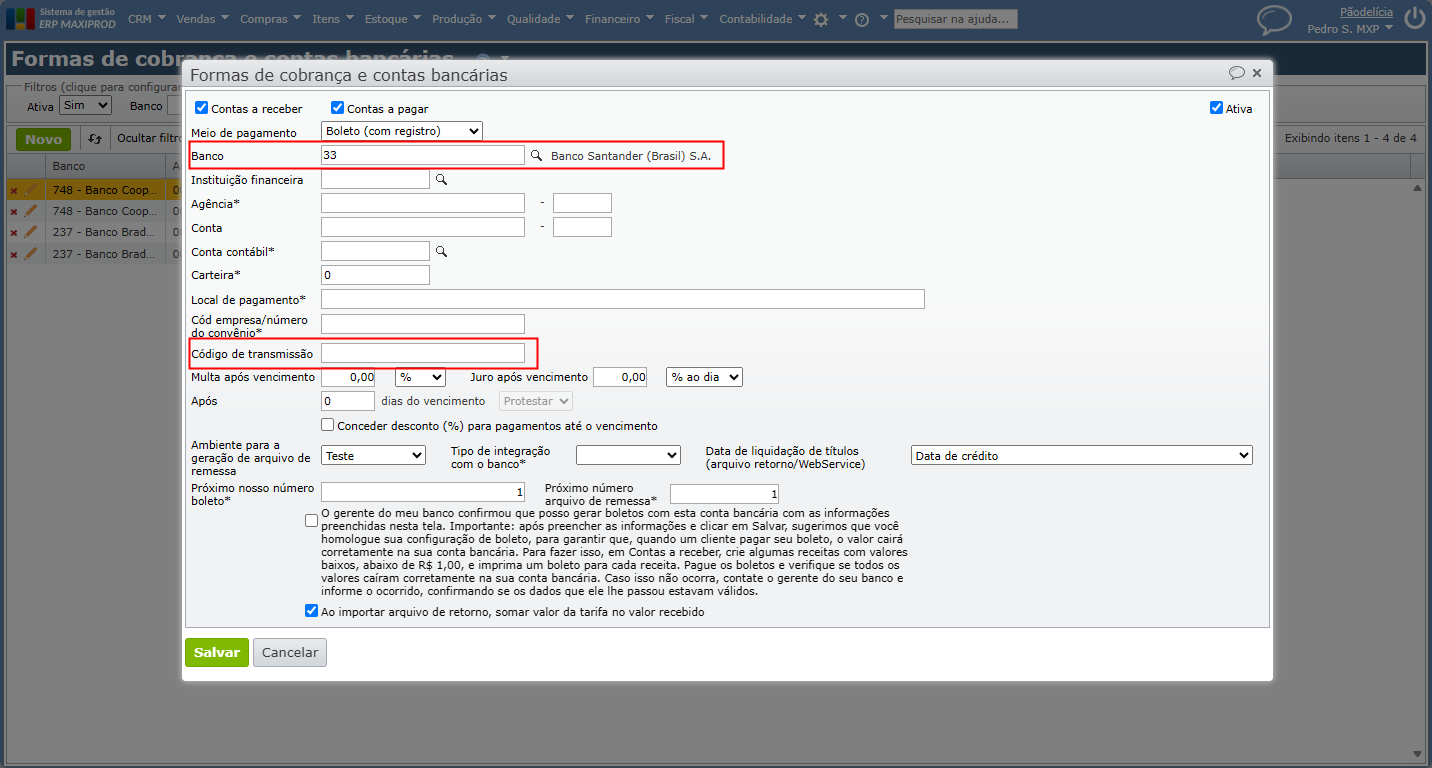
Task: Check bank manager confirmation checkbox
Action: tap(313, 520)
